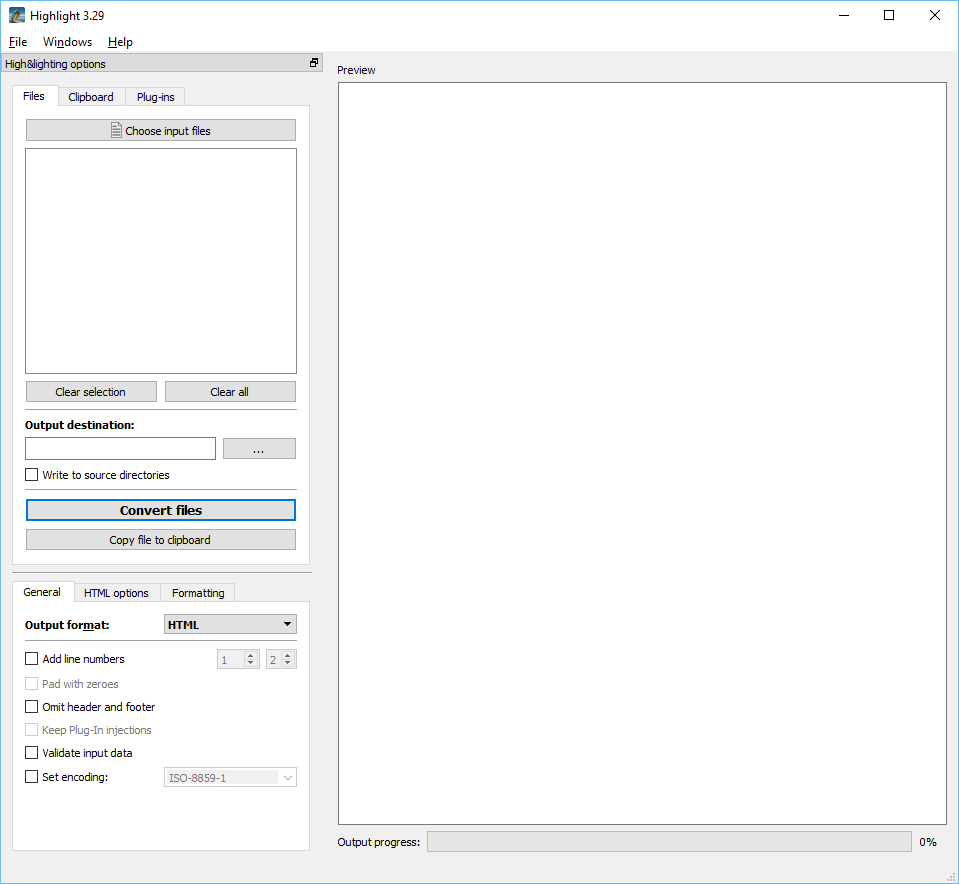This screenshot has width=959, height=884.
Task: Open the Windows menu
Action: [67, 42]
